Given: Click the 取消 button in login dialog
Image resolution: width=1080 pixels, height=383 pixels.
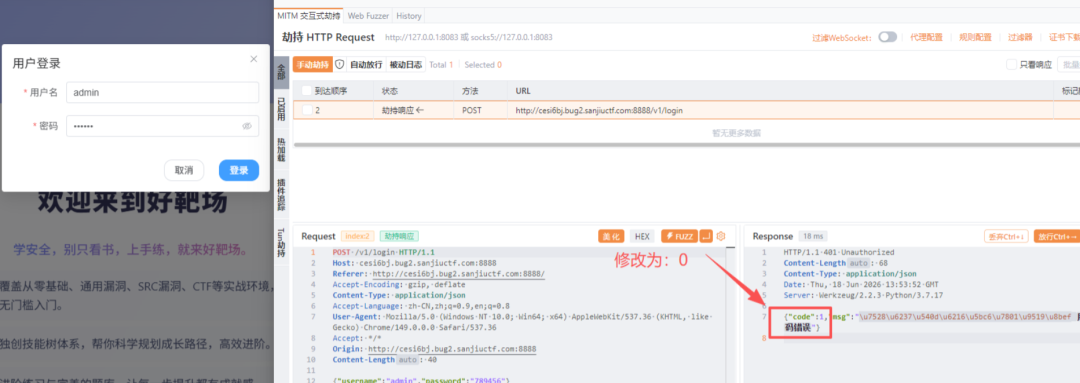Looking at the screenshot, I should coord(184,170).
